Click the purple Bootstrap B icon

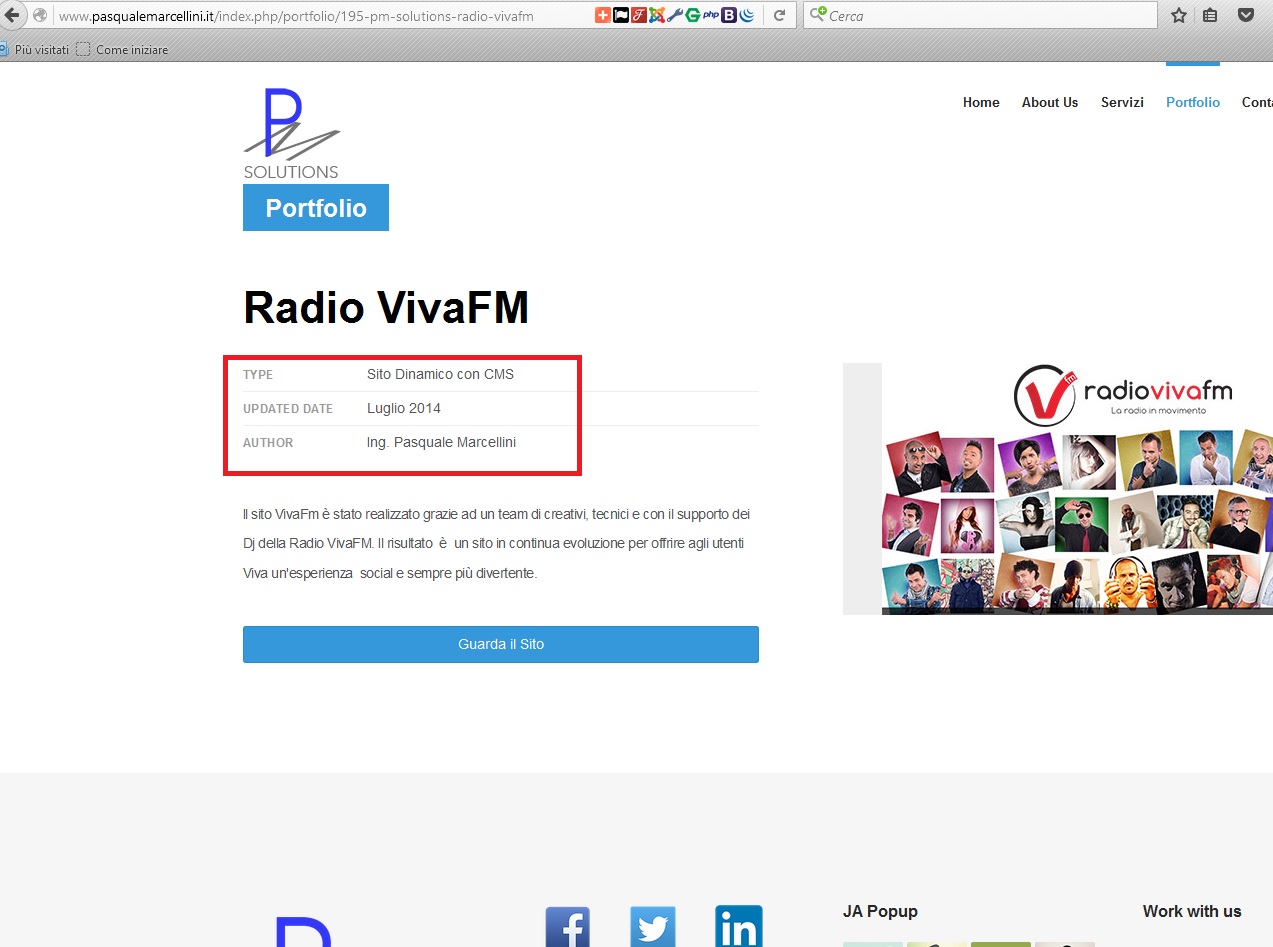[729, 15]
